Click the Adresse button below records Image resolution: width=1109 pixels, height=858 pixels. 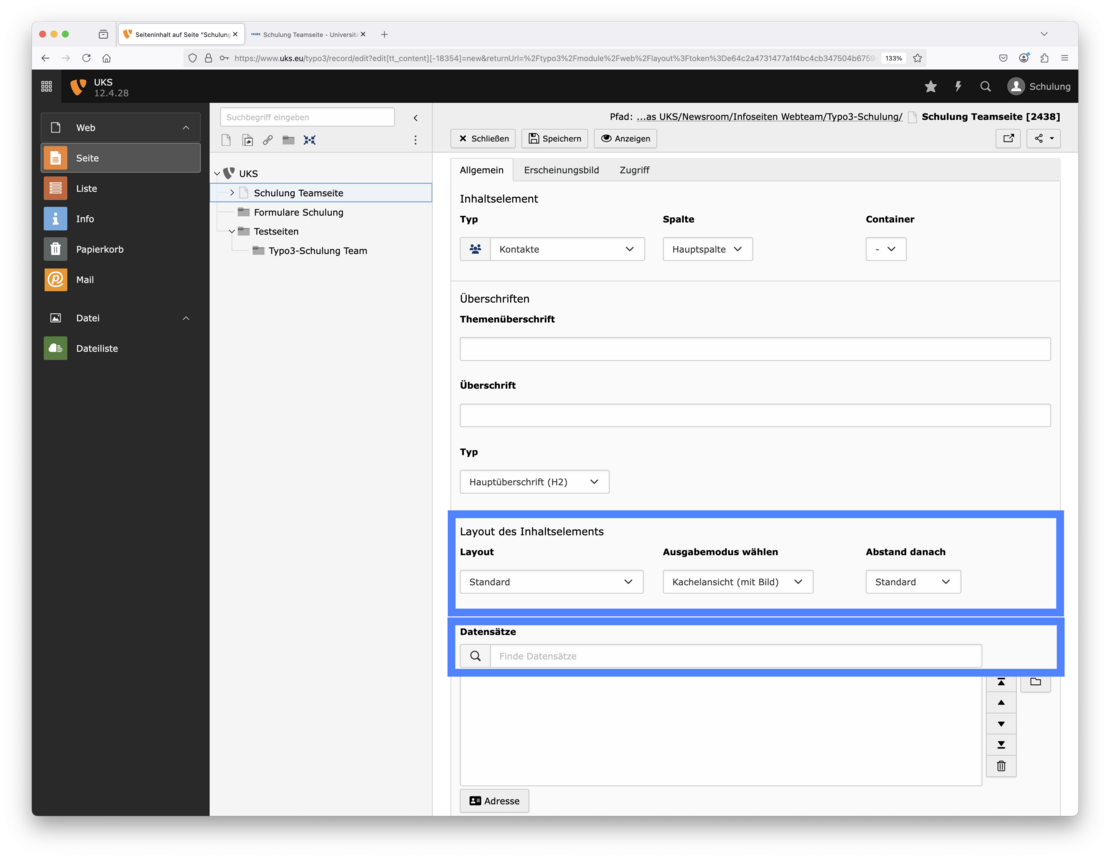coord(494,801)
